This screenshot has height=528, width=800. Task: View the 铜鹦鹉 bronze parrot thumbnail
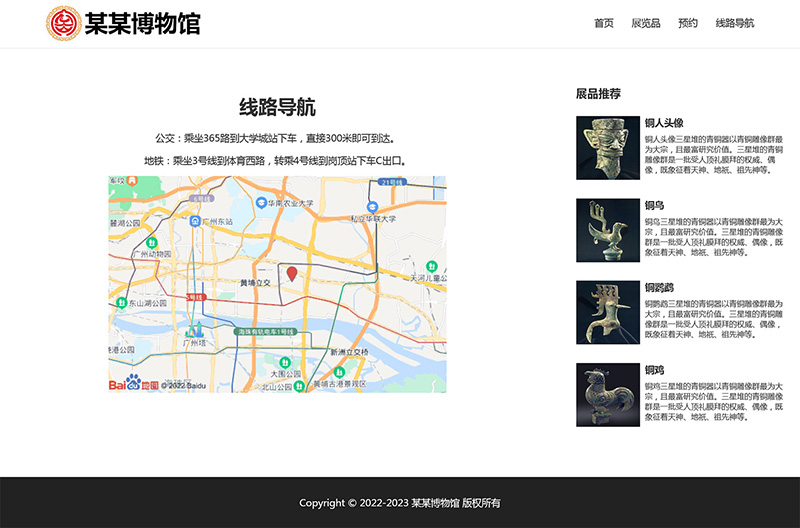[607, 312]
